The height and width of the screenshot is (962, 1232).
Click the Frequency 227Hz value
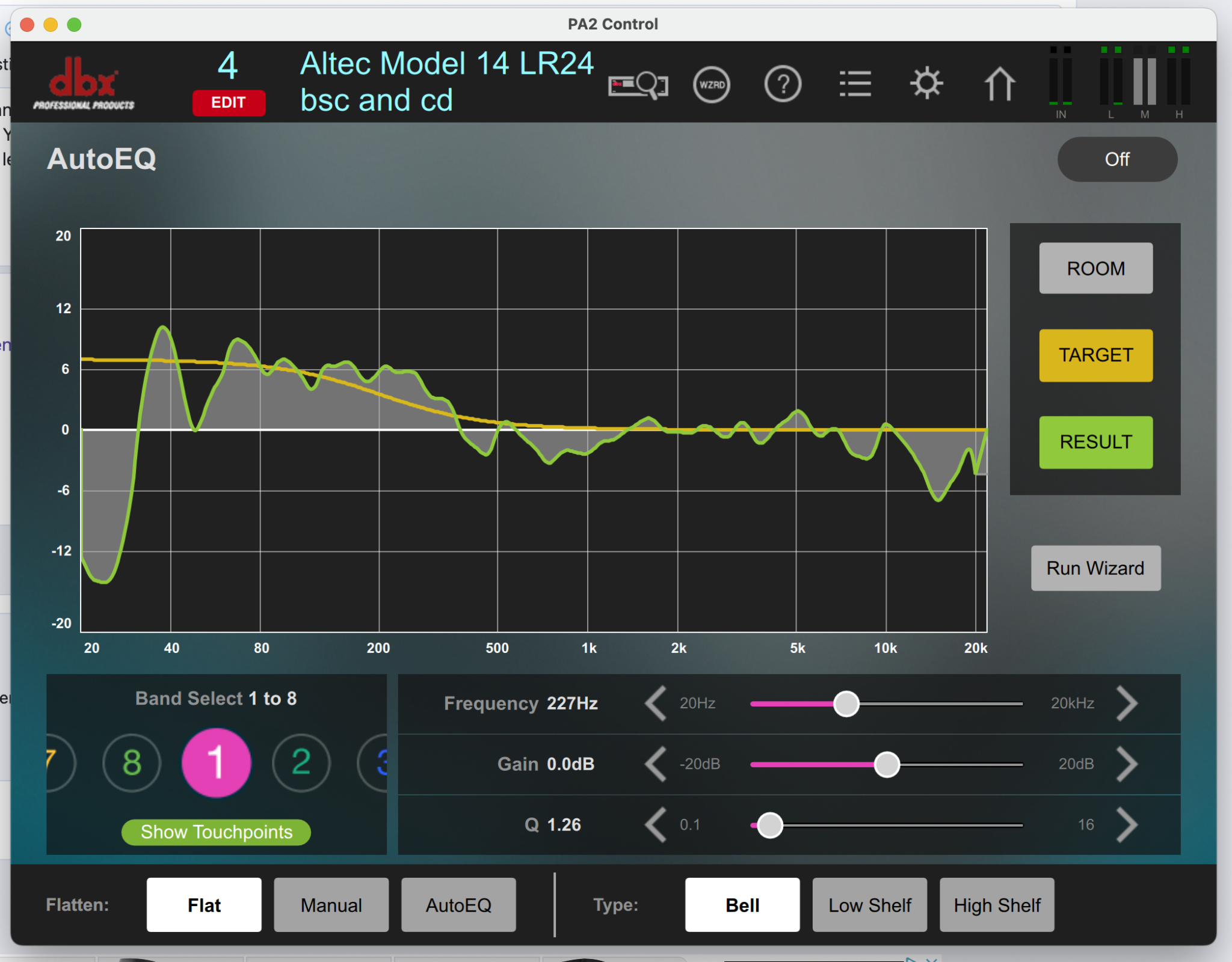[x=572, y=703]
